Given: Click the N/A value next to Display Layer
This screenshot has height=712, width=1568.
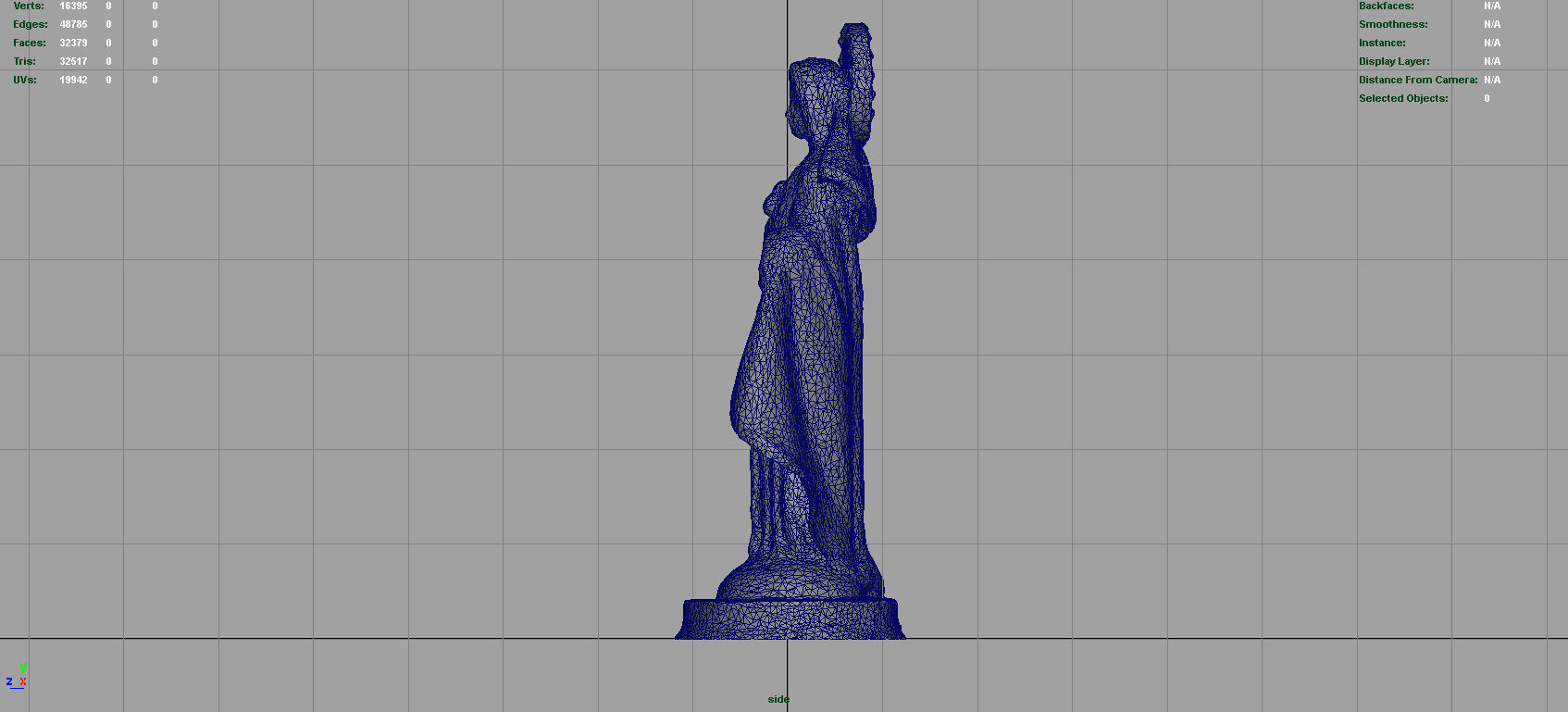Looking at the screenshot, I should tap(1492, 61).
